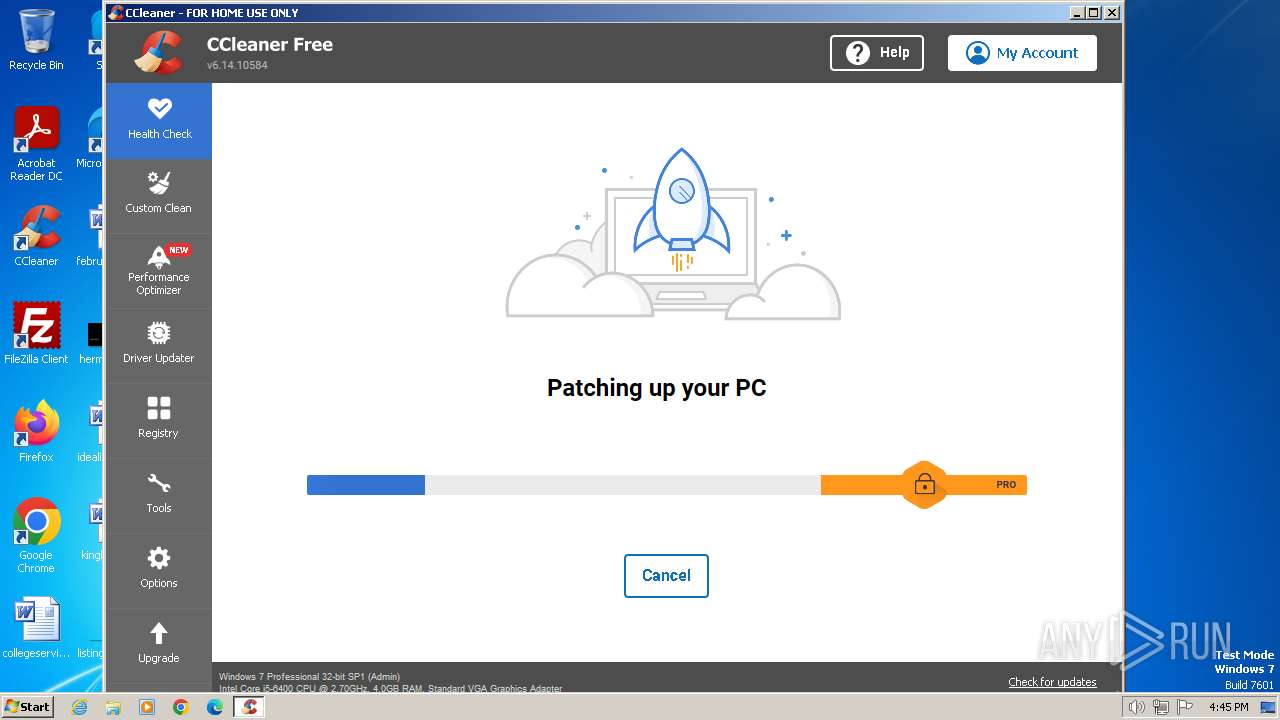Click the CCleaner logo in header
Viewport: 1280px width, 720px height.
click(x=158, y=53)
